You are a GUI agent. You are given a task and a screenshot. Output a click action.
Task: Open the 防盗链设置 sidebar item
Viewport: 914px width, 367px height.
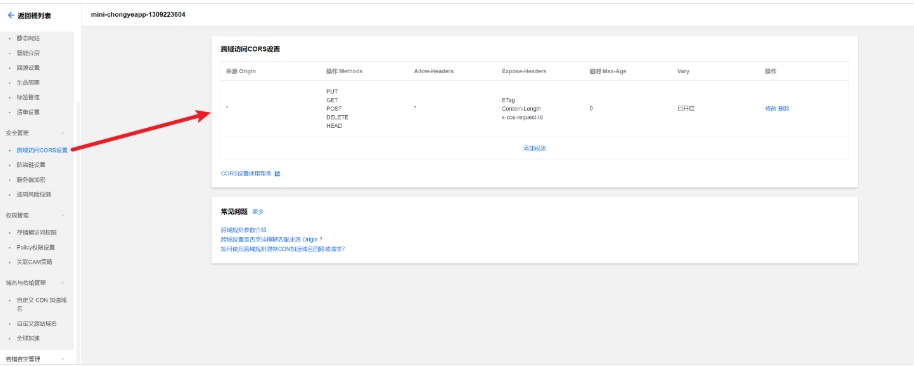tap(31, 165)
